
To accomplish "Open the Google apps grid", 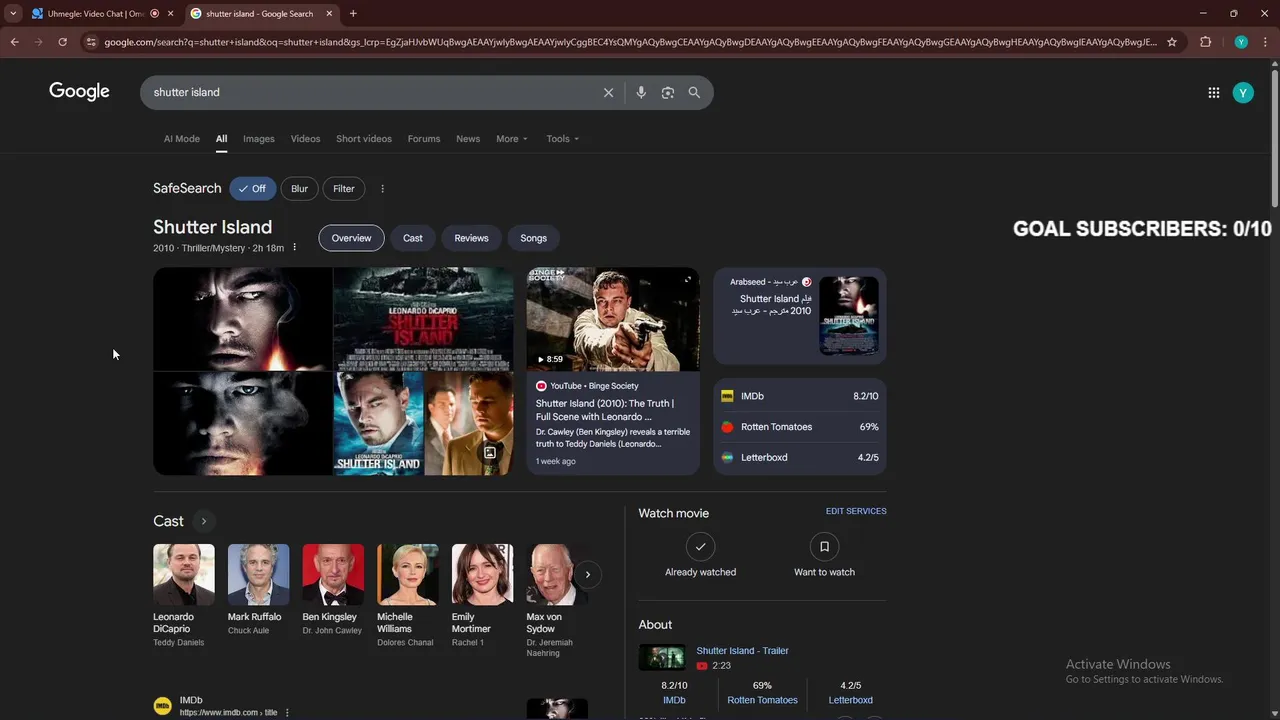I will coord(1213,93).
